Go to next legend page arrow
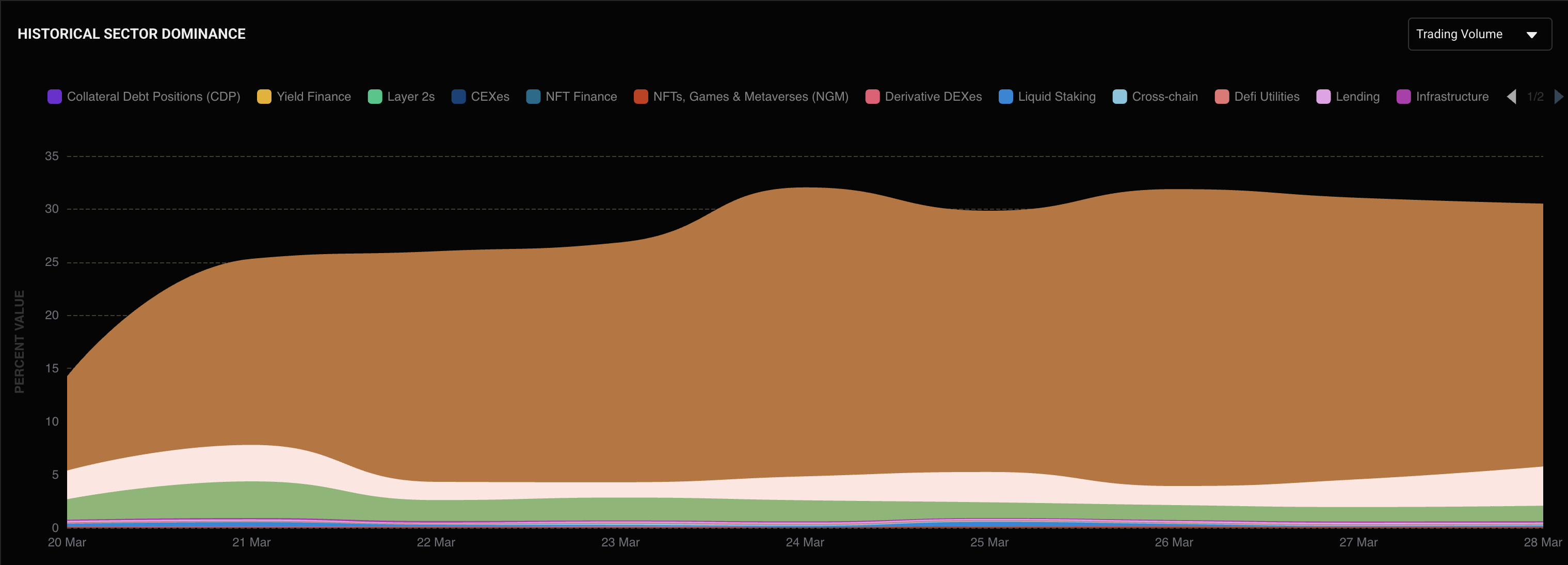Viewport: 1568px width, 565px height. tap(1558, 97)
